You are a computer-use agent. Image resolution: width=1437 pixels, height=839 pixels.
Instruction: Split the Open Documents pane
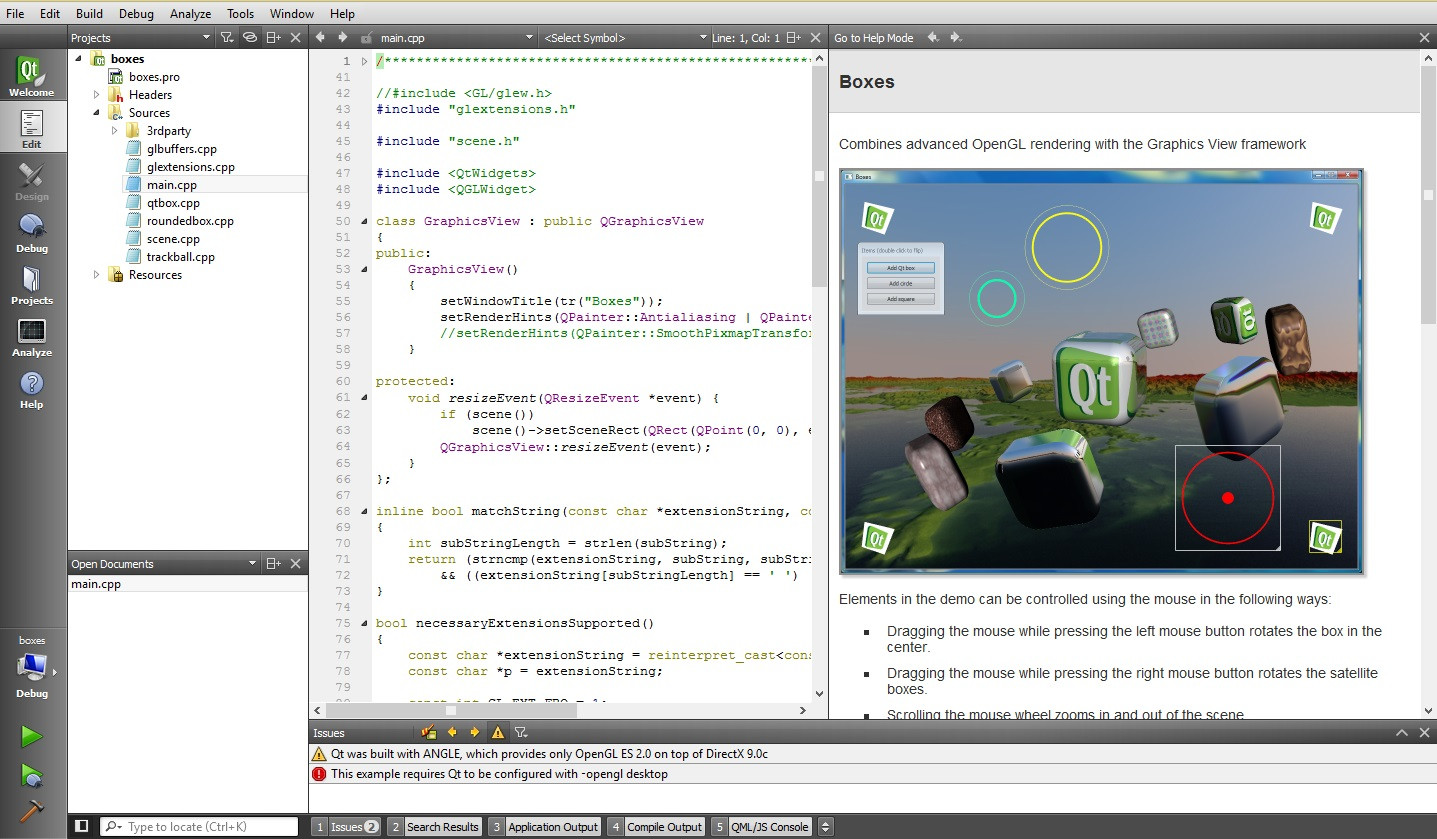273,564
